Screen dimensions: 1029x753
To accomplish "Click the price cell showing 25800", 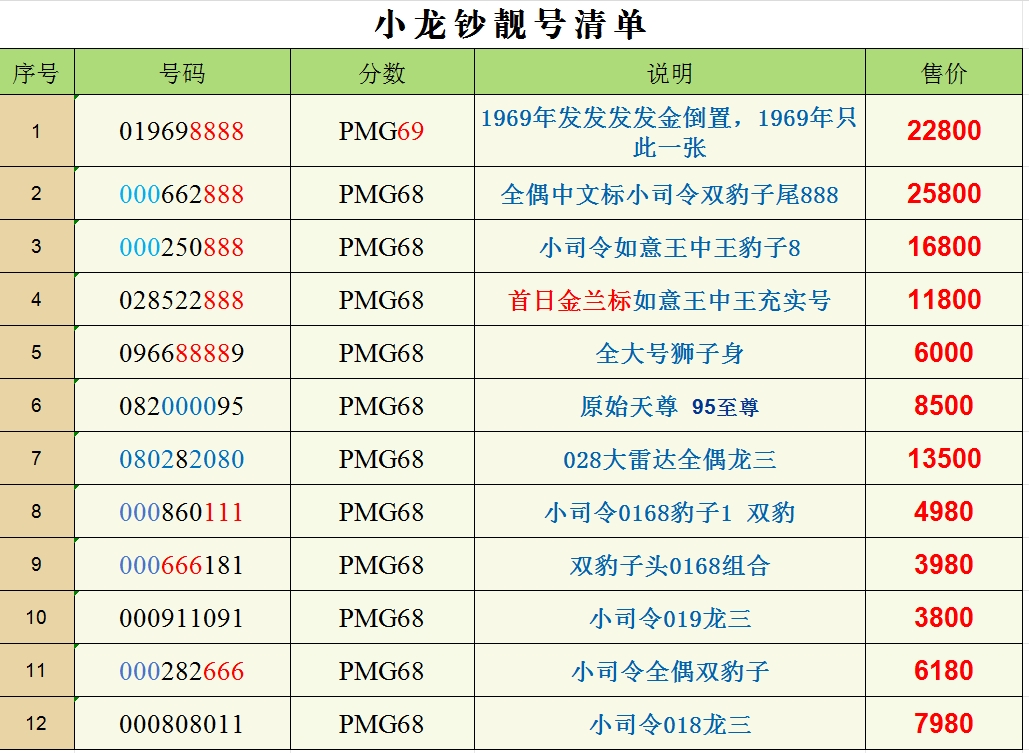I will (944, 194).
